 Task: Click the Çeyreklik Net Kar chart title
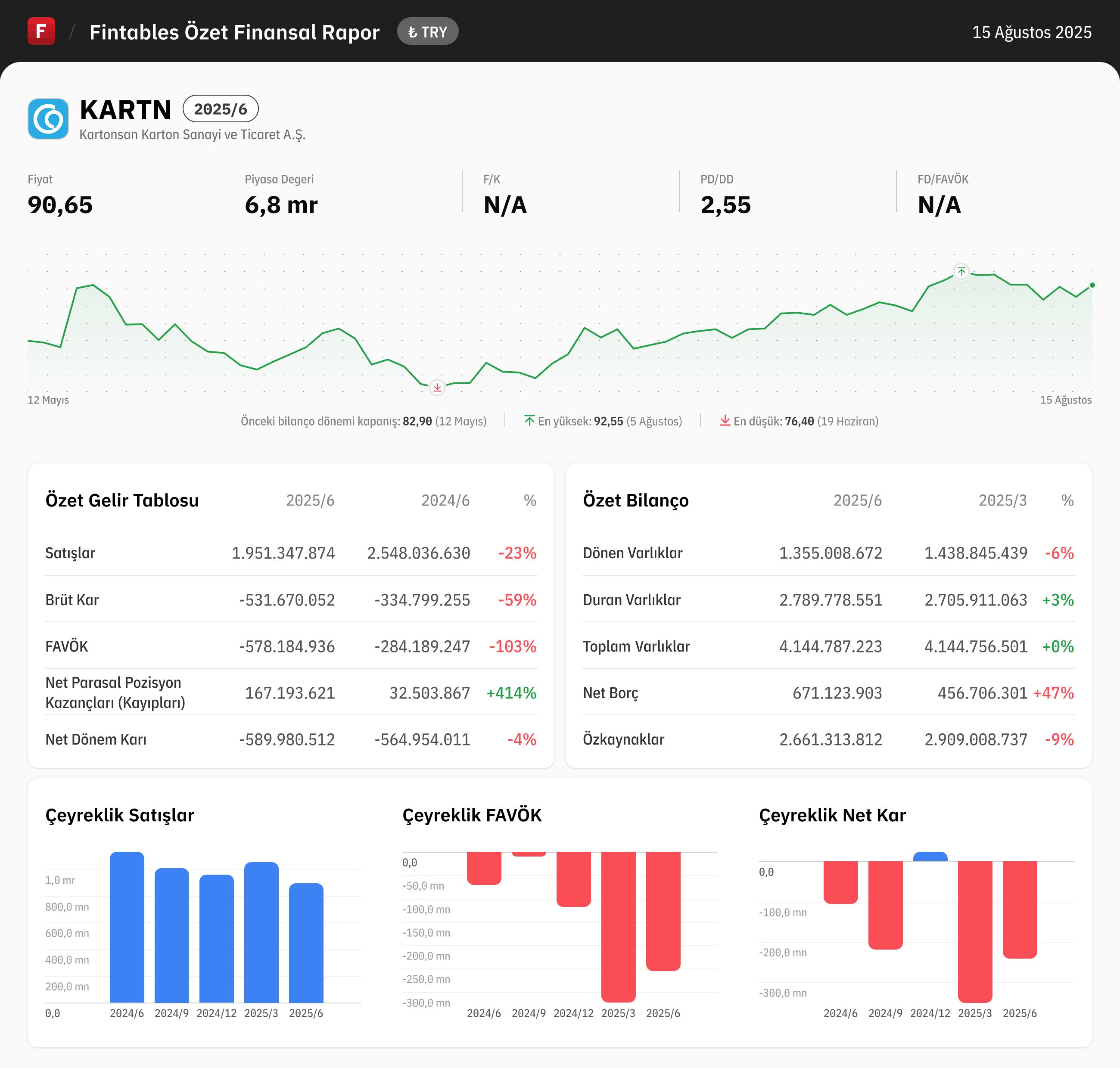point(832,815)
